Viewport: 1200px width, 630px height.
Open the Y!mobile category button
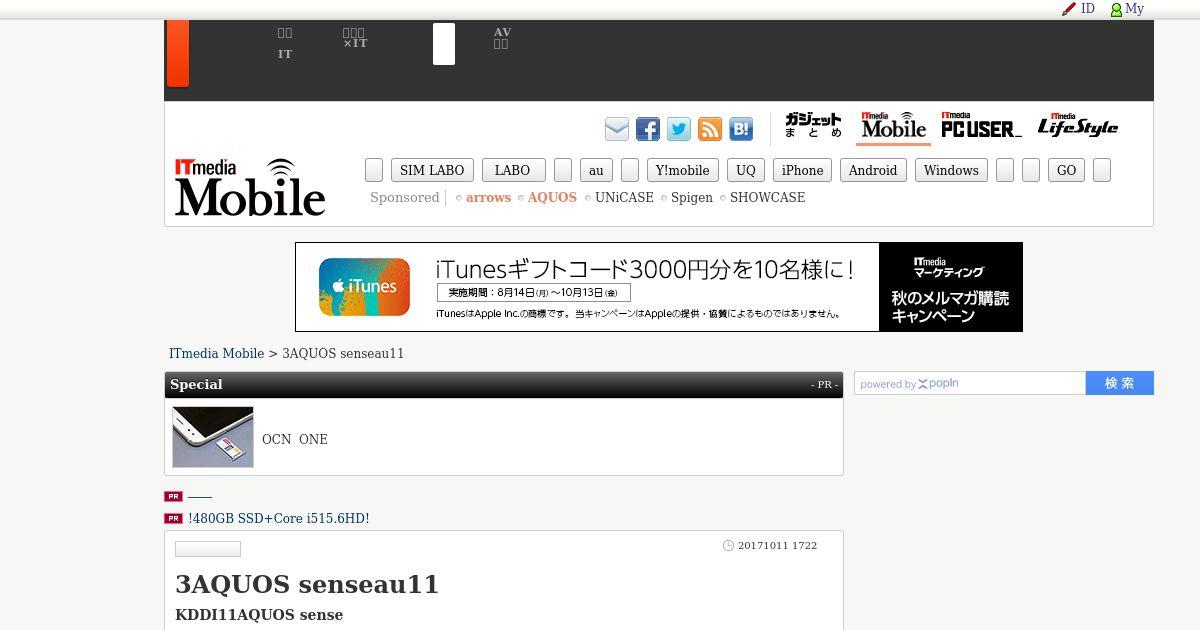(682, 170)
